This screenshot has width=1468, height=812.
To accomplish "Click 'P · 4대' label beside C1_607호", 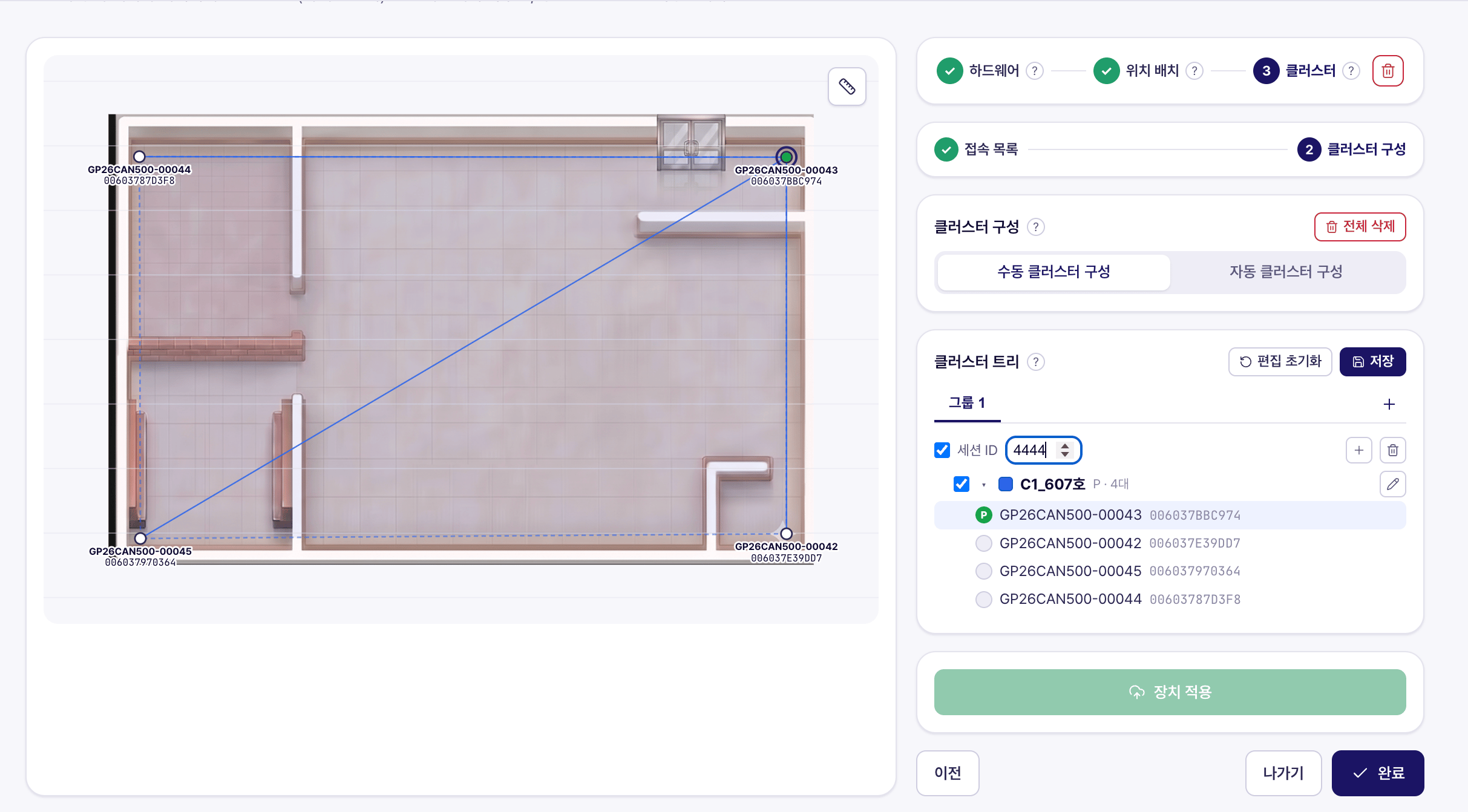I will 1110,484.
